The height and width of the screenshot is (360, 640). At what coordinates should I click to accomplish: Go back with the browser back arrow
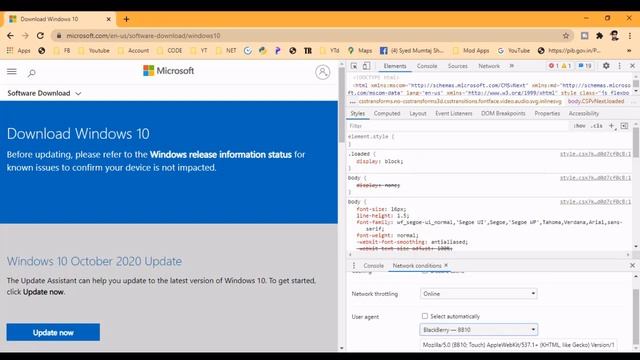point(10,36)
